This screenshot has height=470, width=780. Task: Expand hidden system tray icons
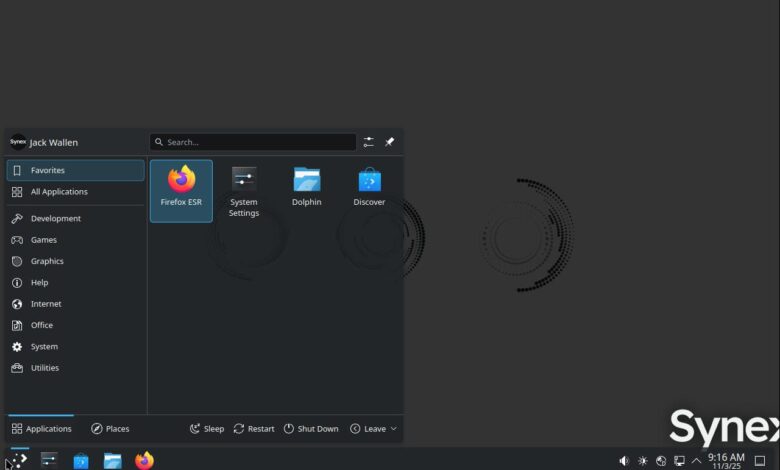click(x=696, y=461)
